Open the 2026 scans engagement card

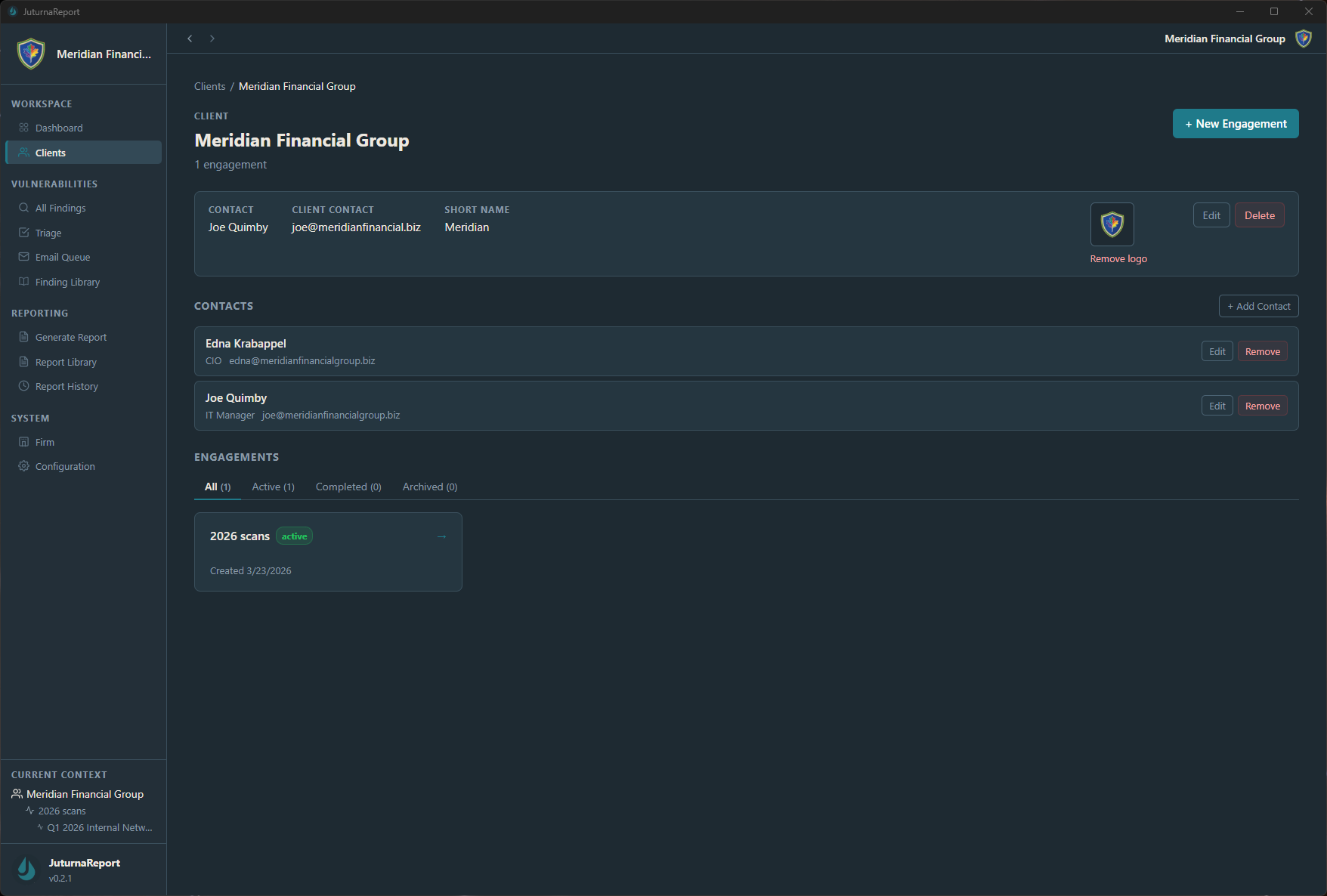(328, 552)
